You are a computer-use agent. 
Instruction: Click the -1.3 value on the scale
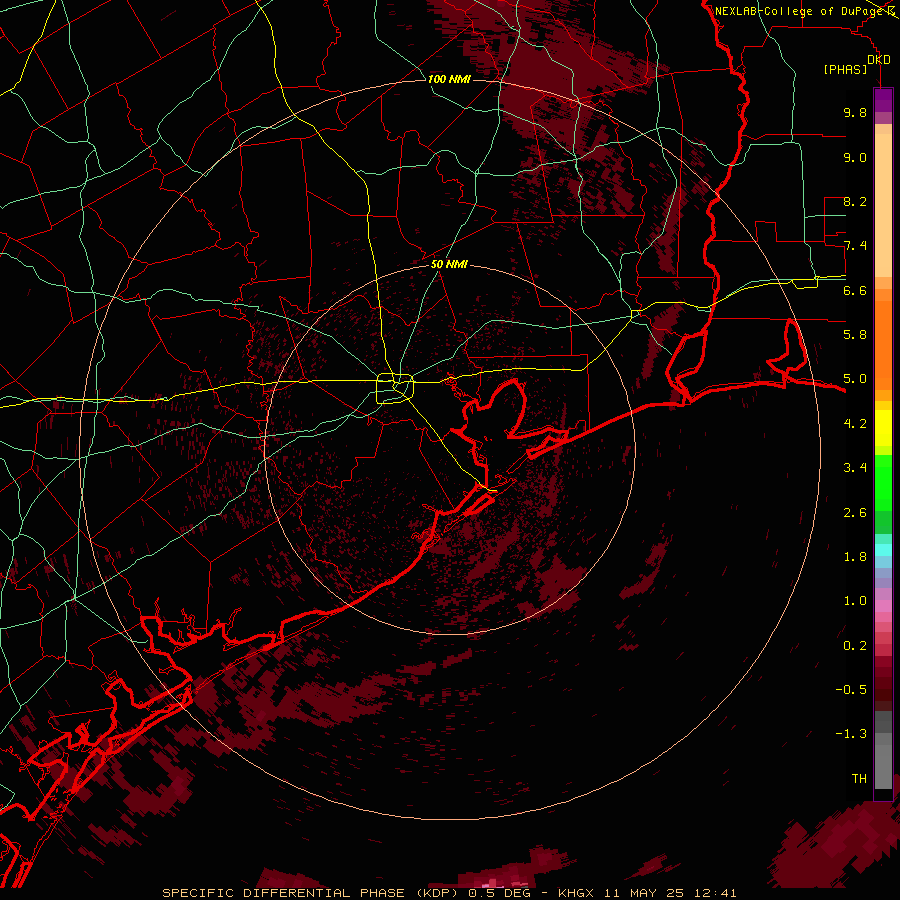tap(851, 734)
